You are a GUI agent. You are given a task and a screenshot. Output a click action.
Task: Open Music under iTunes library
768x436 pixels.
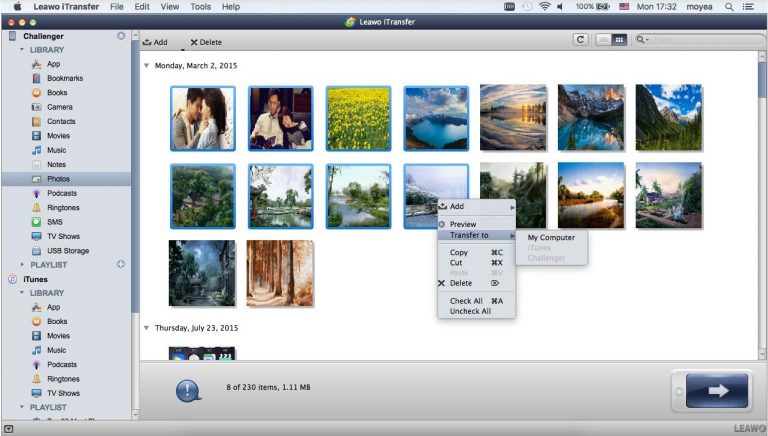coord(56,350)
